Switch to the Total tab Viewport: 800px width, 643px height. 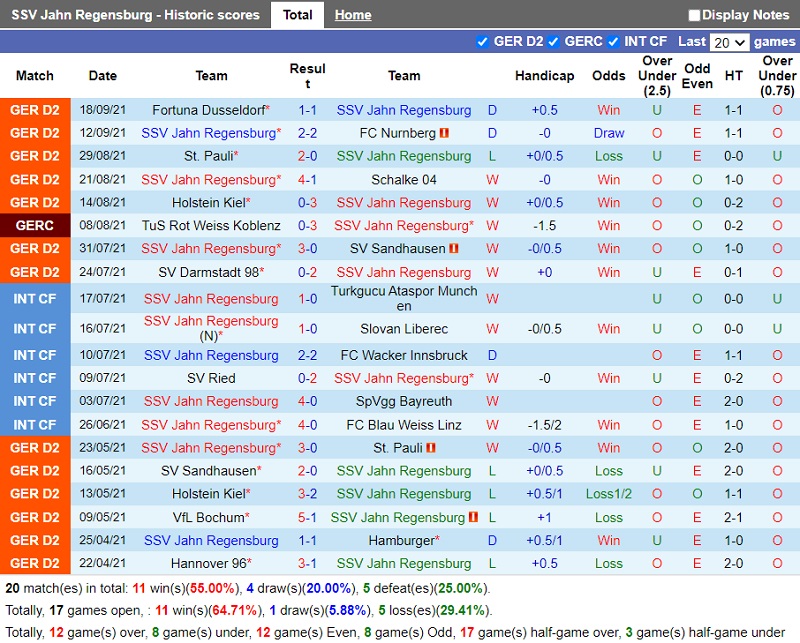coord(297,15)
